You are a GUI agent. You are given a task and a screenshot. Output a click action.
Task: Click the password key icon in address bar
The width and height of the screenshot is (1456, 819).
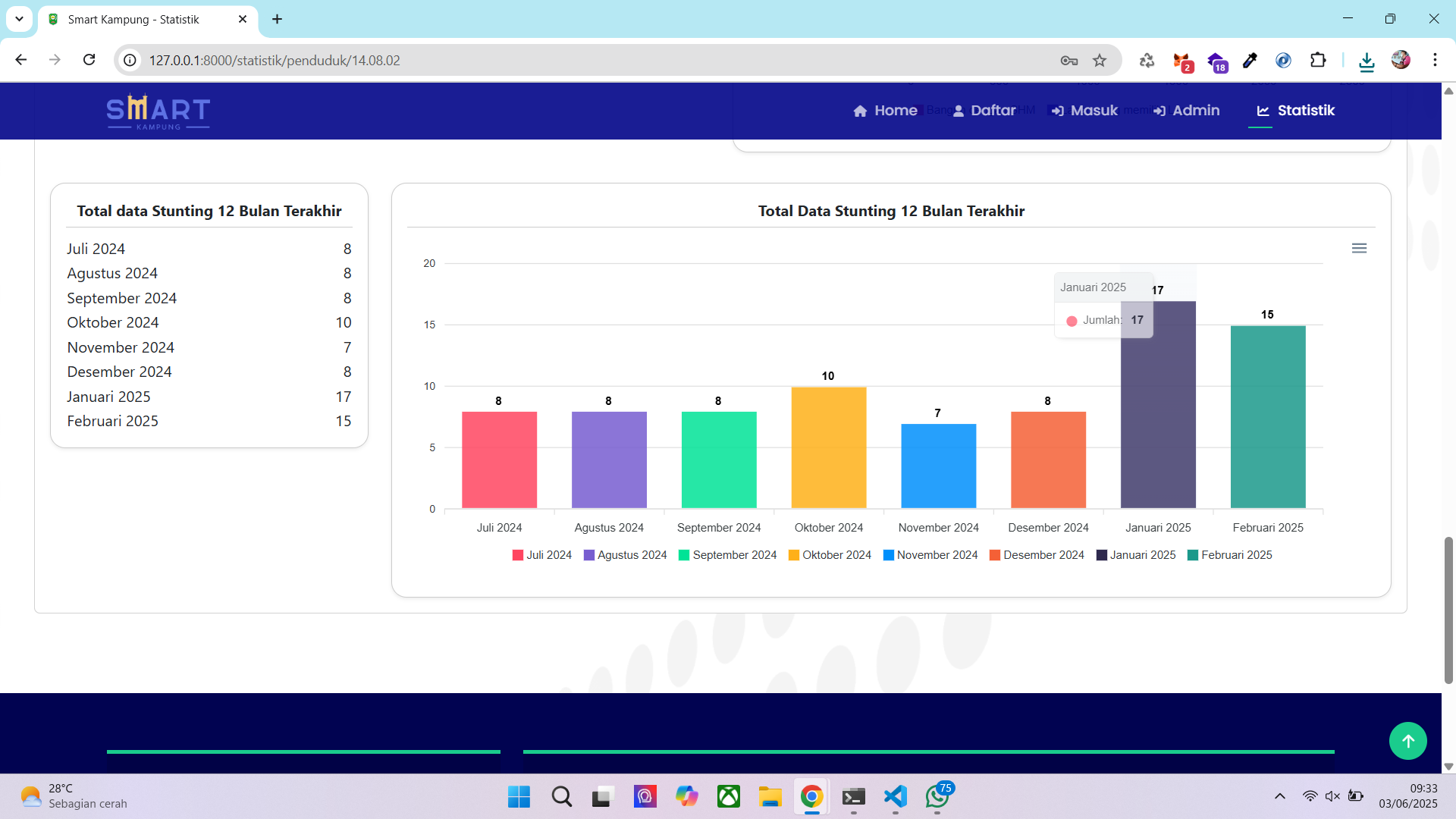tap(1069, 61)
